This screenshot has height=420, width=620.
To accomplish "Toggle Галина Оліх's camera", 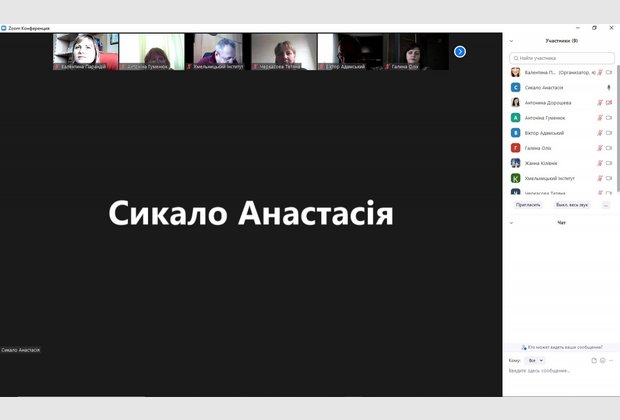I will (x=609, y=148).
